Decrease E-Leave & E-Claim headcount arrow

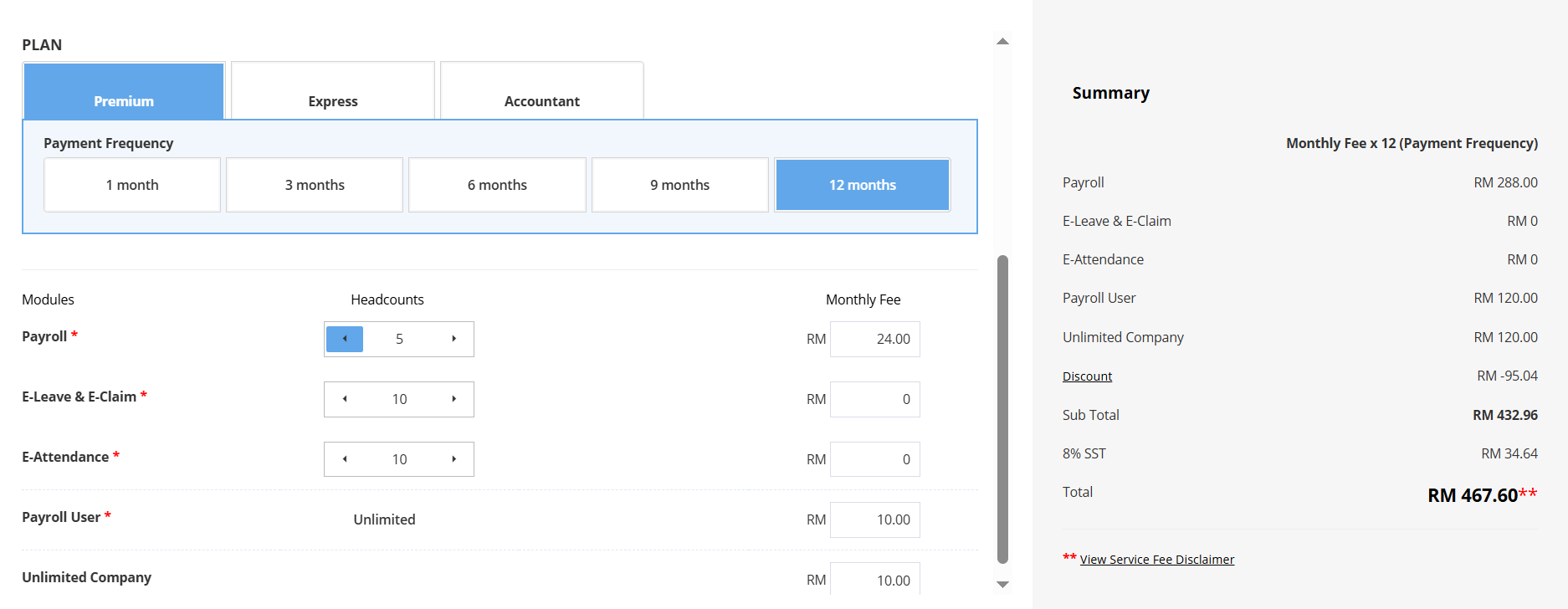[x=345, y=399]
